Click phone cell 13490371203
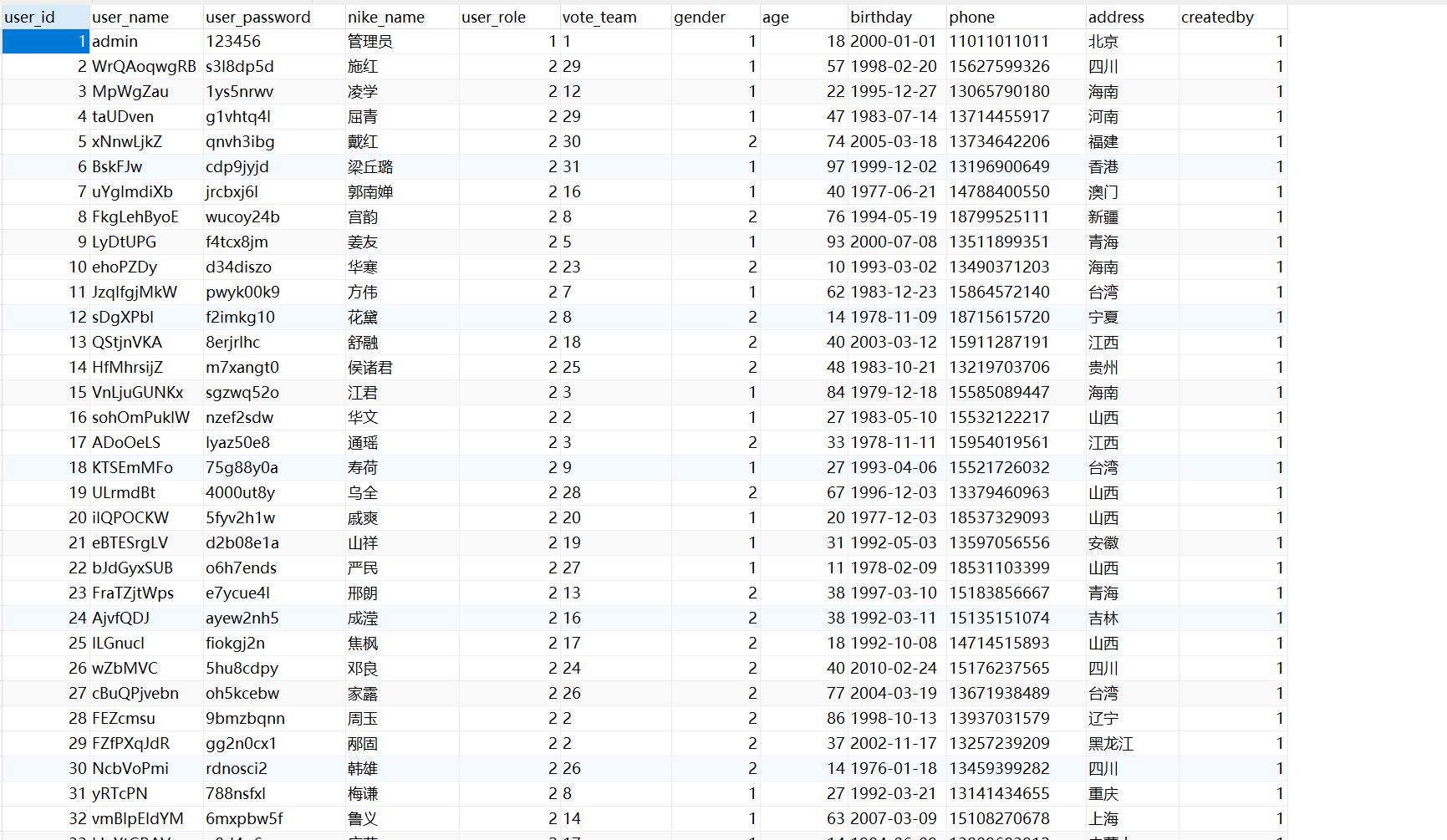1447x840 pixels. point(1016,267)
